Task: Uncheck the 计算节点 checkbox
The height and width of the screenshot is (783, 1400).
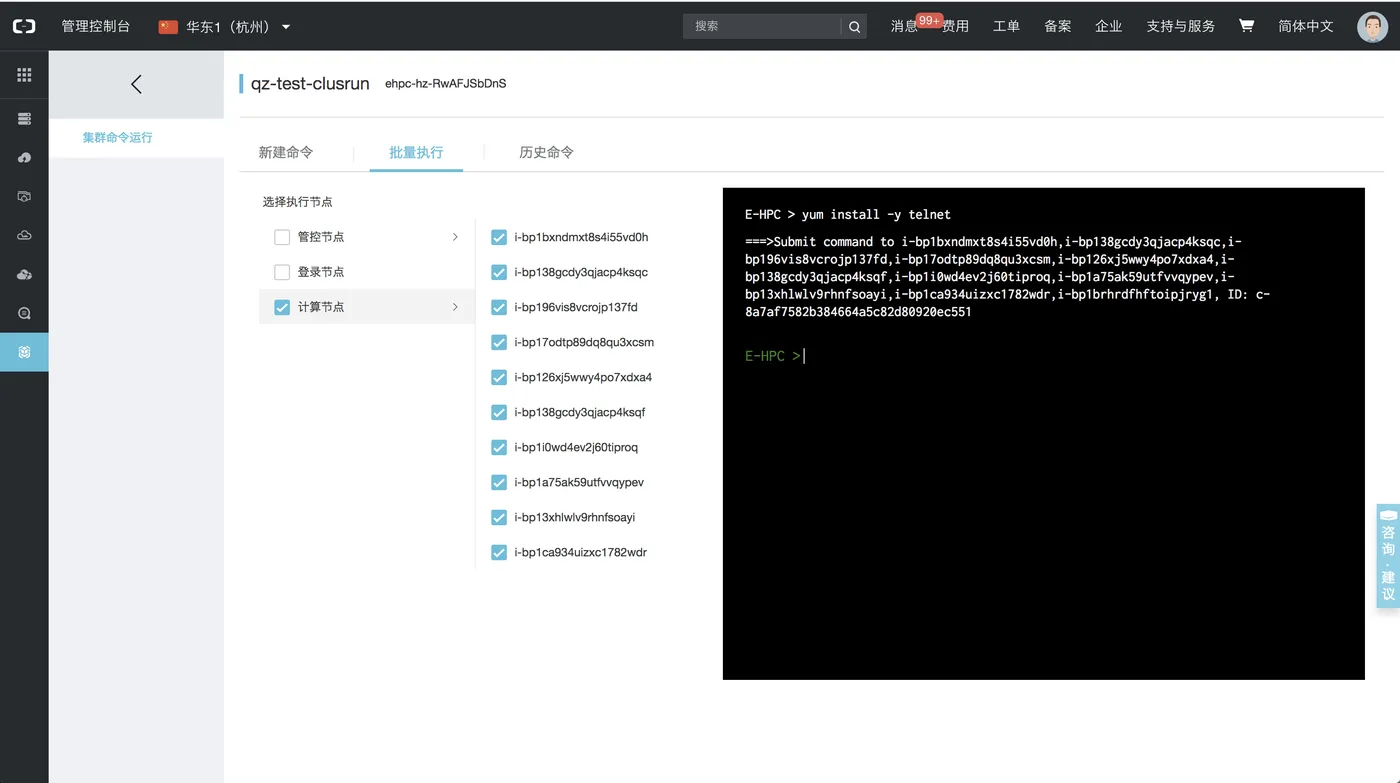Action: 282,307
